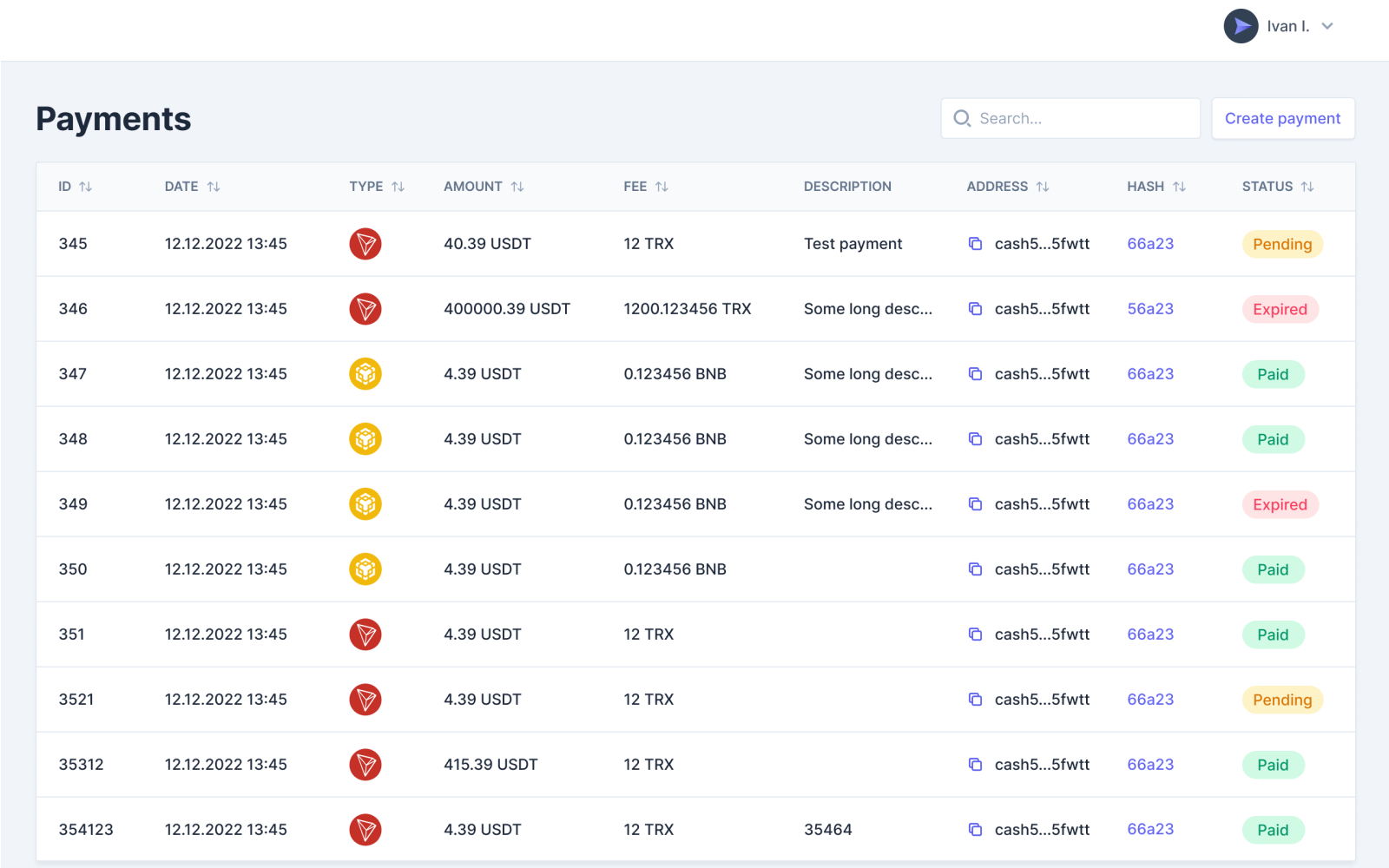Screen dimensions: 1389x868
Task: Click the Payments page heading
Action: (x=114, y=119)
